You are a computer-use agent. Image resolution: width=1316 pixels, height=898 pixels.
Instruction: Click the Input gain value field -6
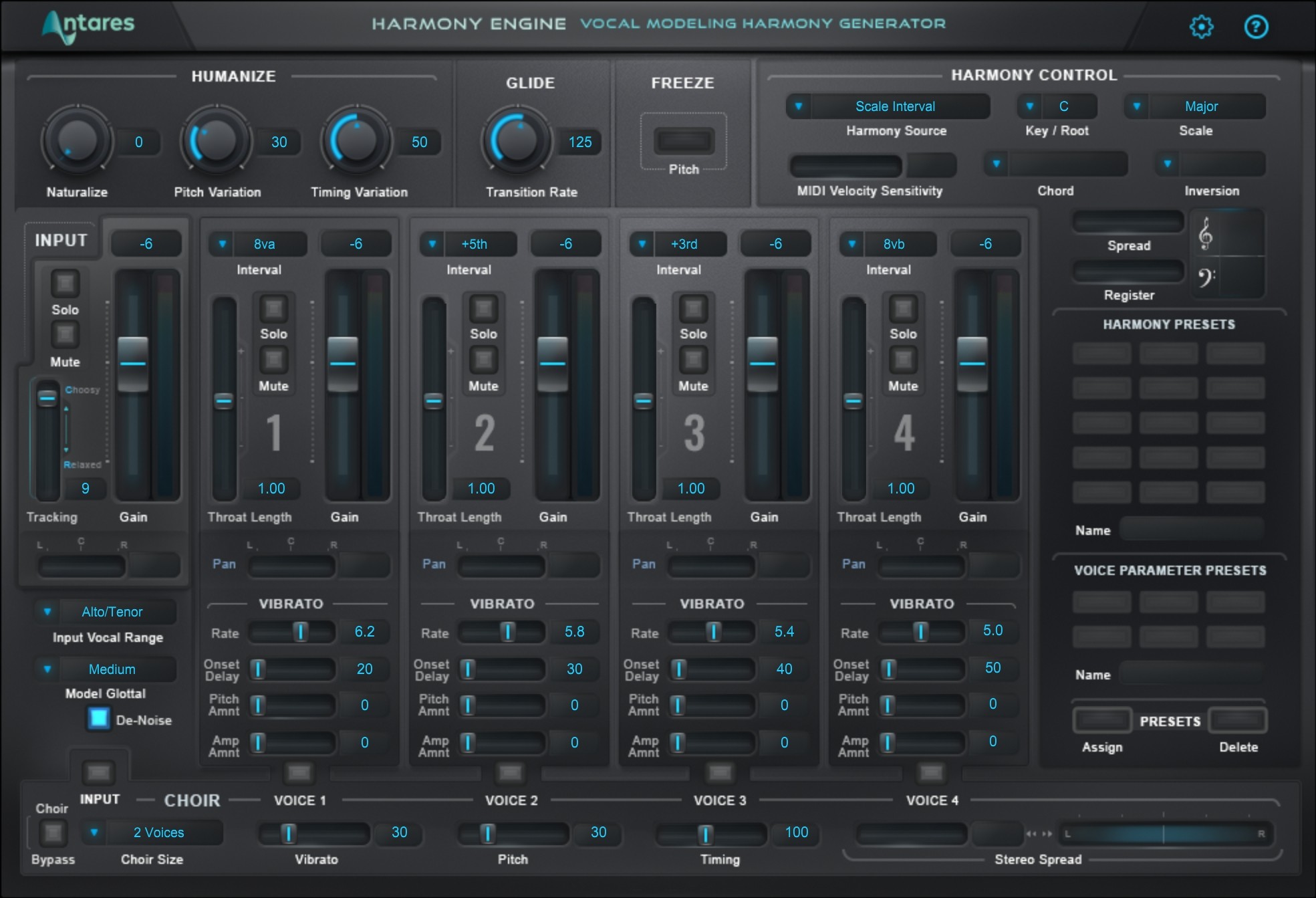click(146, 244)
